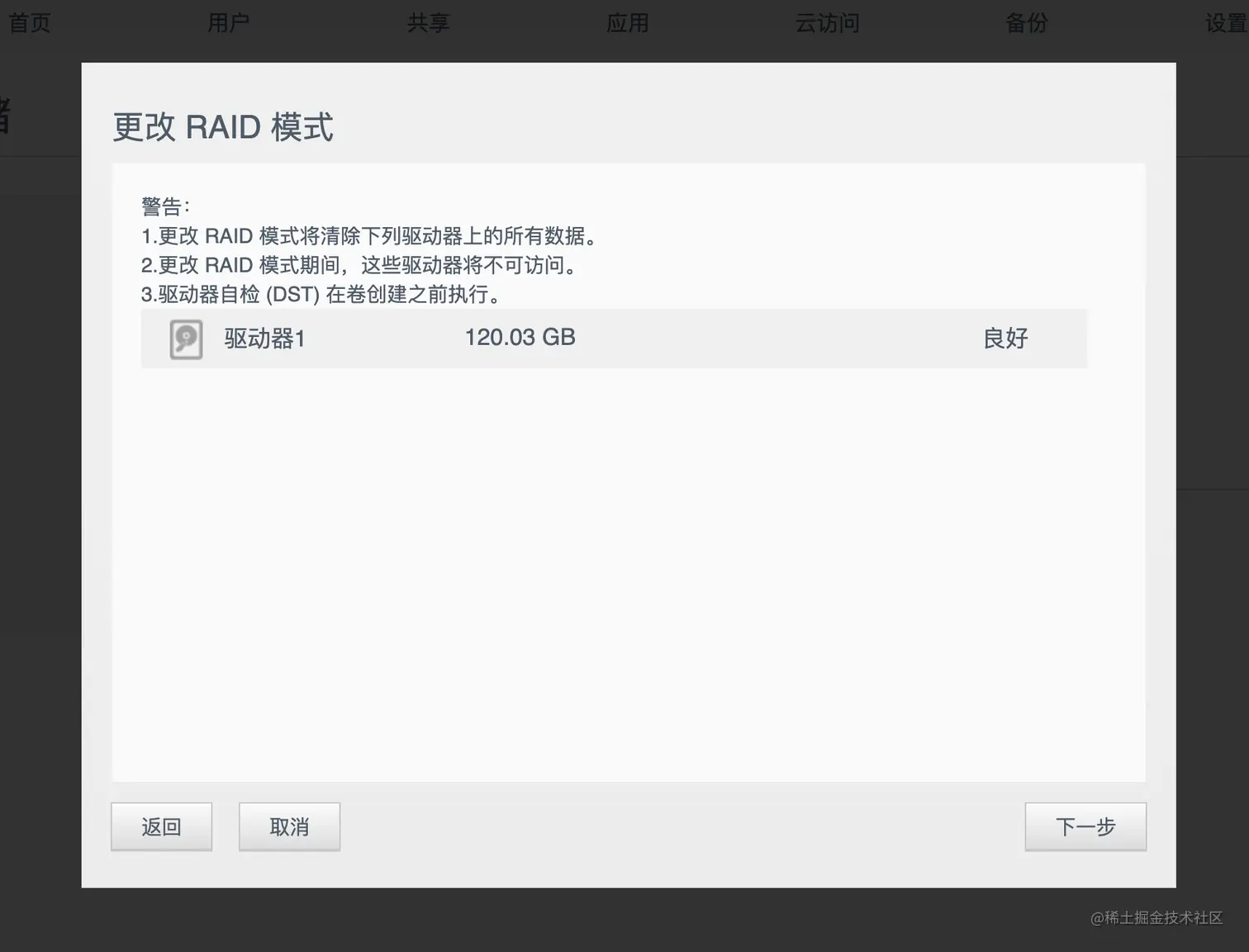Click the 返回 back button

pos(161,826)
